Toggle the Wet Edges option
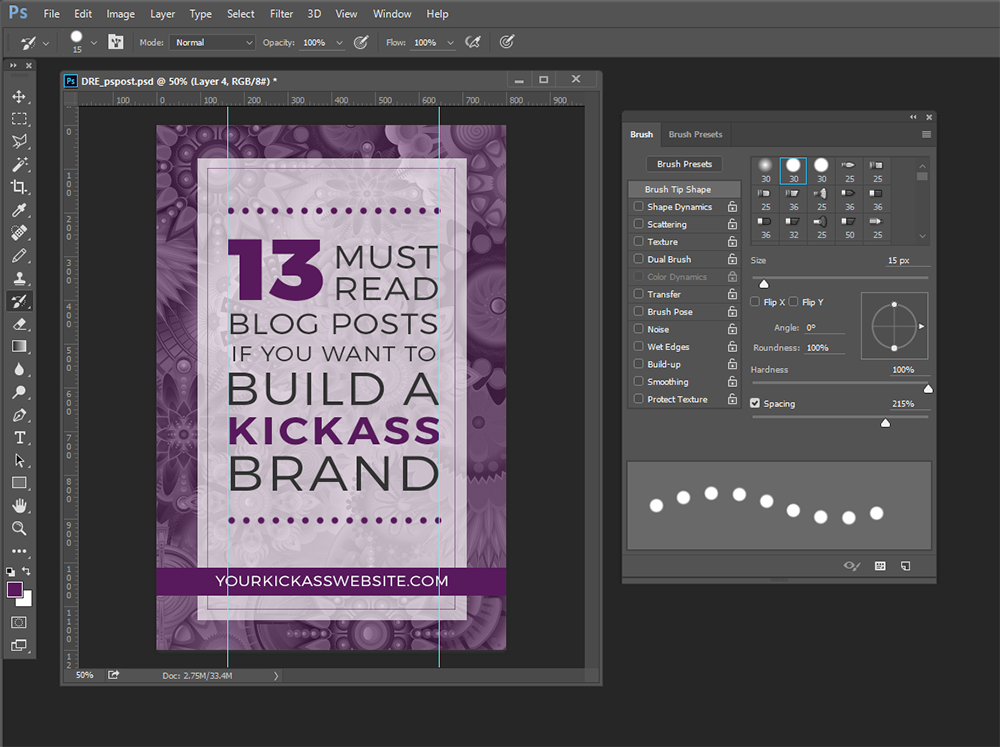The height and width of the screenshot is (747, 1000). [x=637, y=346]
